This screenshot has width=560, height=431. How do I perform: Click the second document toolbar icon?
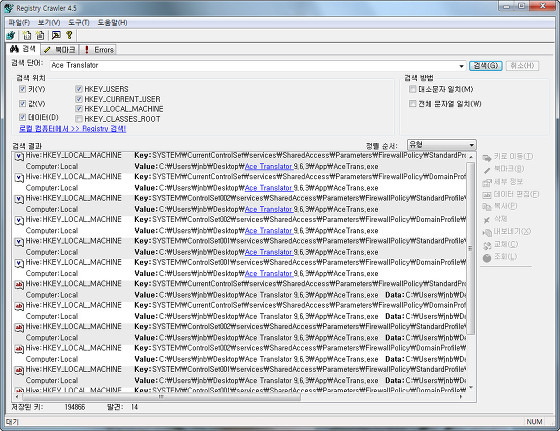pos(40,35)
